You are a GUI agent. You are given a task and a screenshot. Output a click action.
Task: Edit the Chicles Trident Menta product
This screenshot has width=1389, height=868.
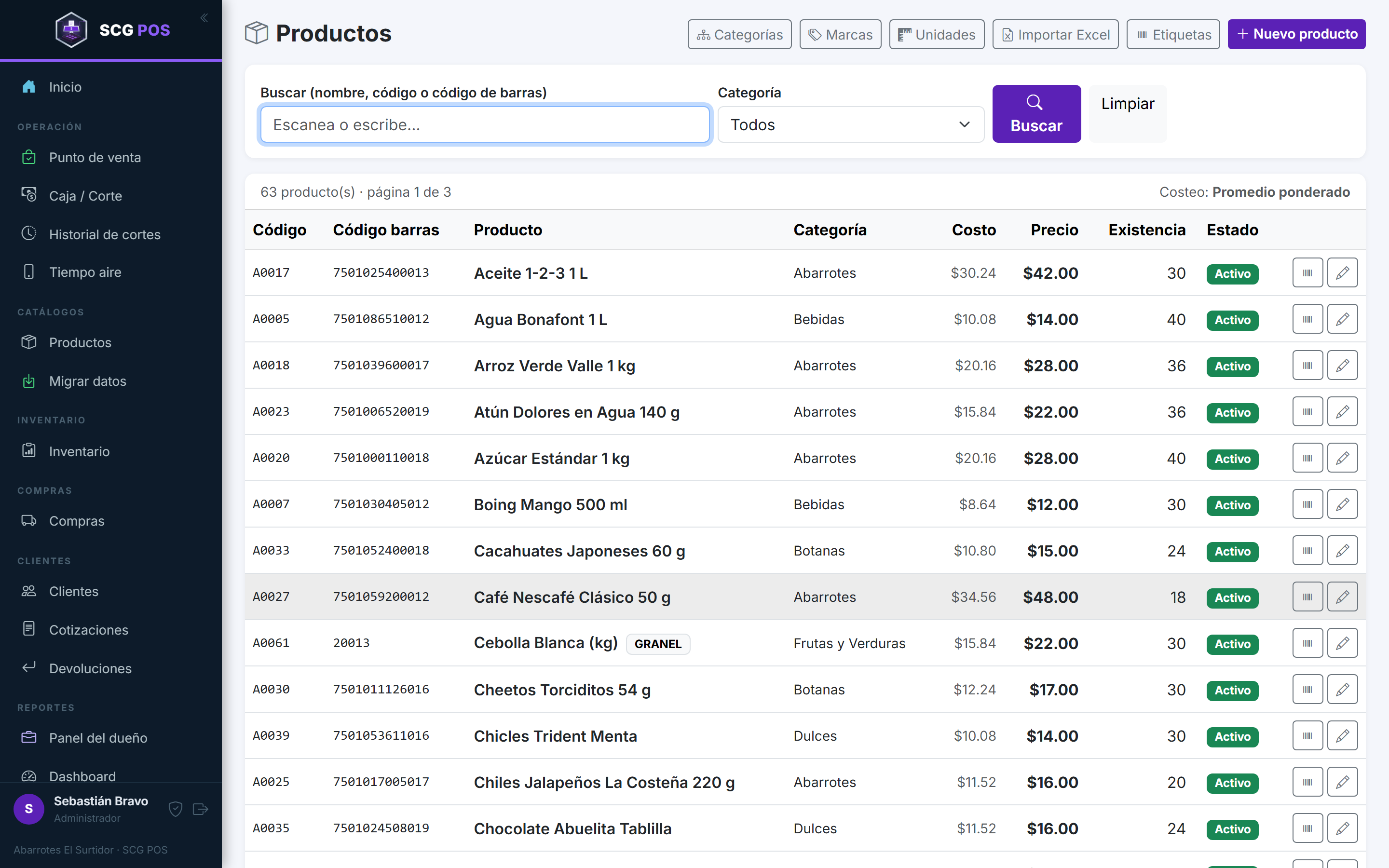pyautogui.click(x=1342, y=736)
